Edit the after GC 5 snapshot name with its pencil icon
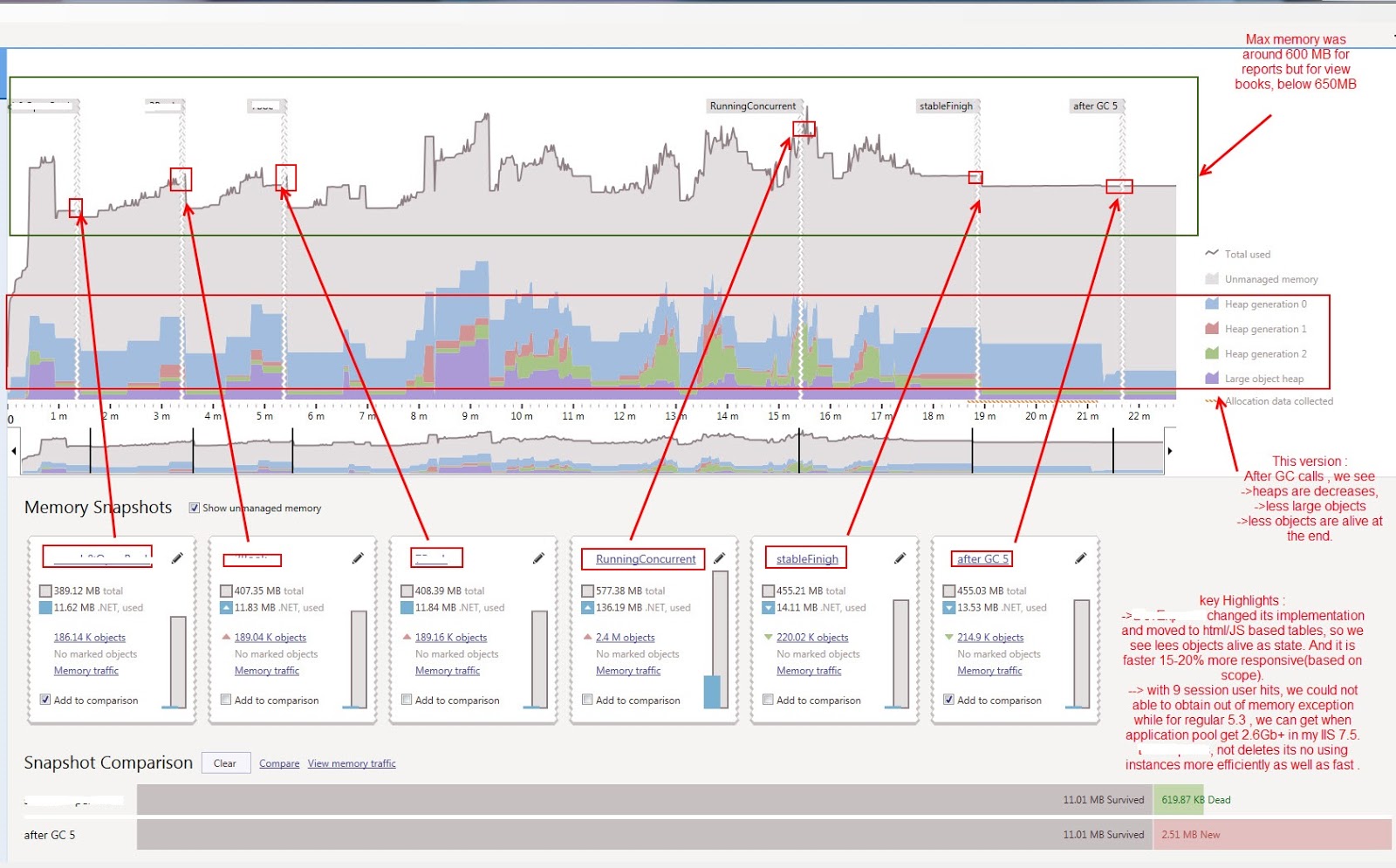The width and height of the screenshot is (1396, 868). [x=1080, y=558]
